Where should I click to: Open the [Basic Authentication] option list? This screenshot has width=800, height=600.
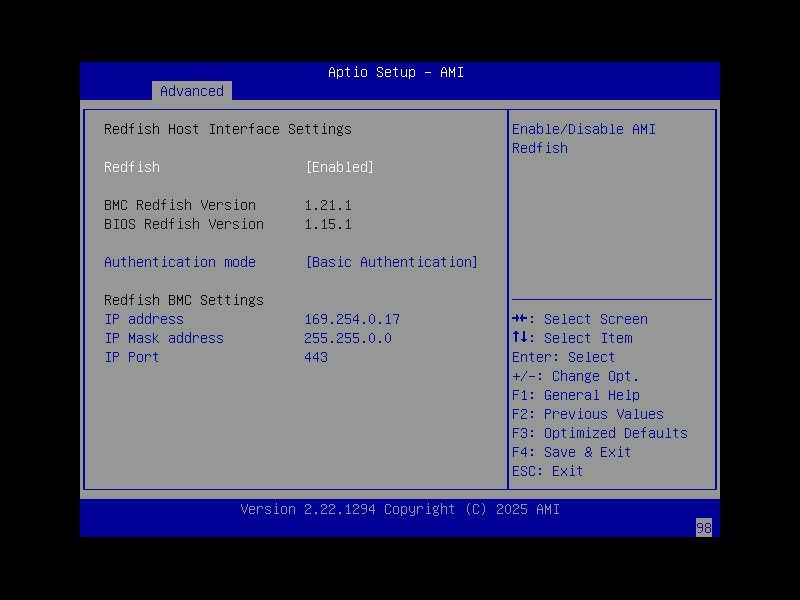391,262
